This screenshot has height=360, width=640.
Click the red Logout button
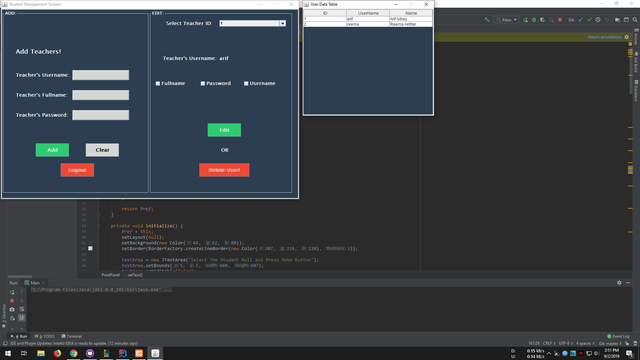pos(77,170)
